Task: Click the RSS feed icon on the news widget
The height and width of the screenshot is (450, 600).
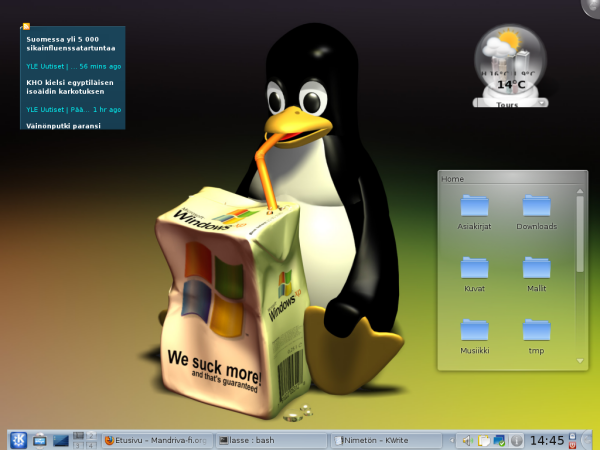Action: [26, 26]
